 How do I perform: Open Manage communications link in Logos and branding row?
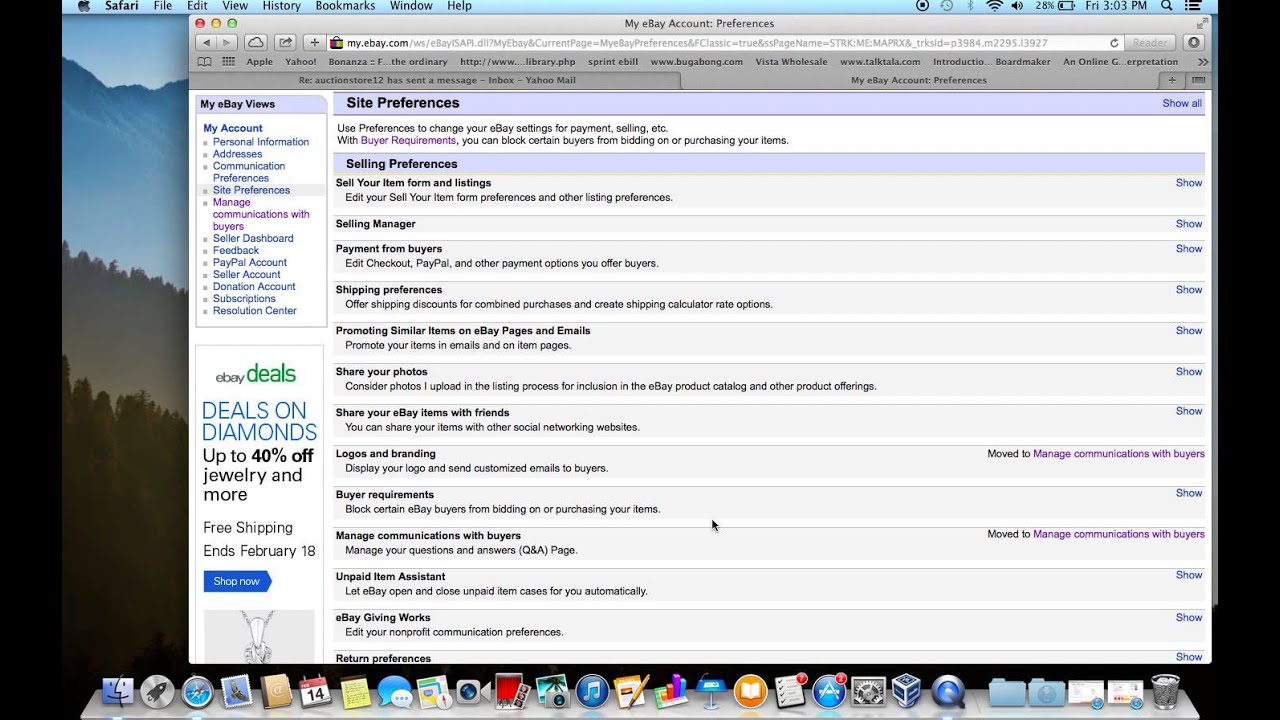tap(1119, 454)
